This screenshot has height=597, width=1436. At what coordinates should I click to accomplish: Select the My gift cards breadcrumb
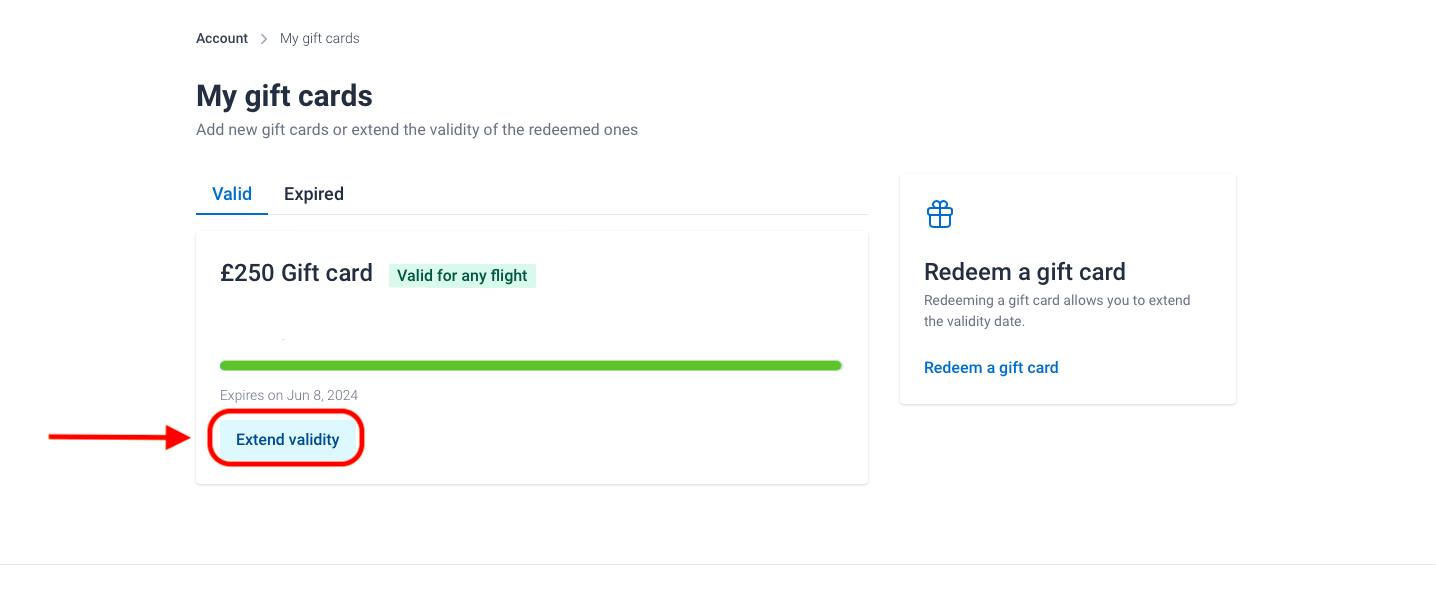[x=320, y=39]
